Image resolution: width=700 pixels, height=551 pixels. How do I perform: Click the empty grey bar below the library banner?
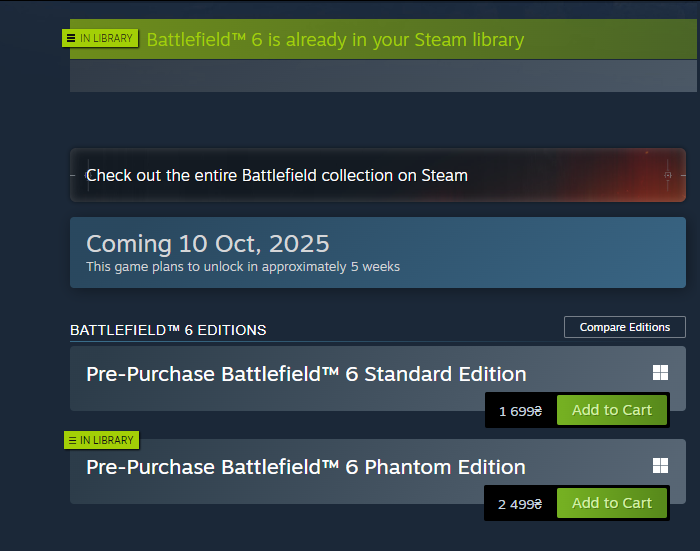[383, 75]
